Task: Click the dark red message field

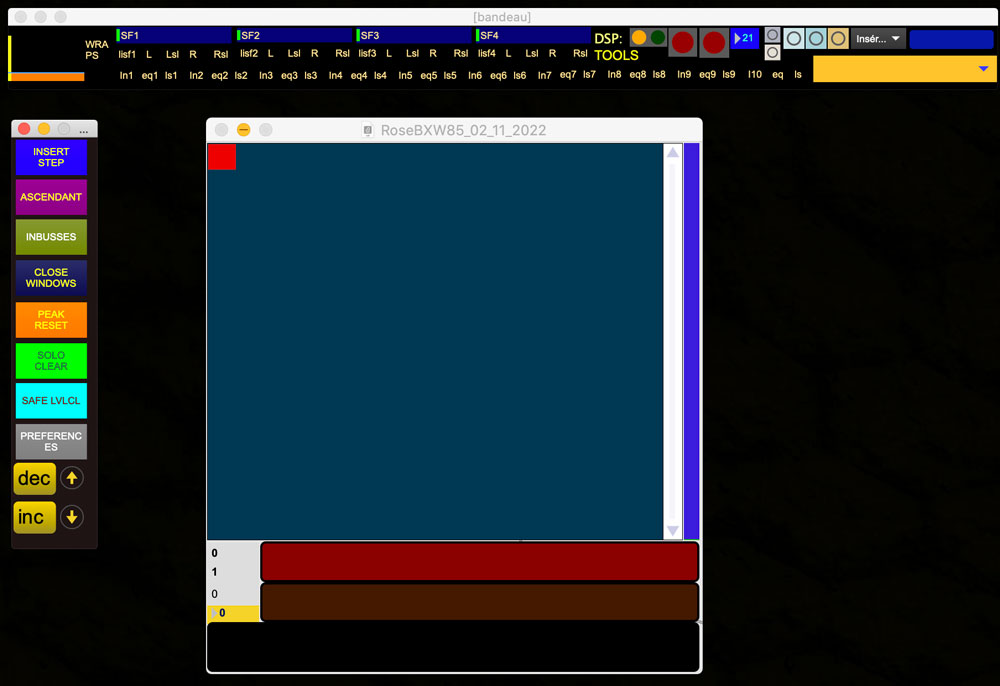Action: pyautogui.click(x=479, y=561)
